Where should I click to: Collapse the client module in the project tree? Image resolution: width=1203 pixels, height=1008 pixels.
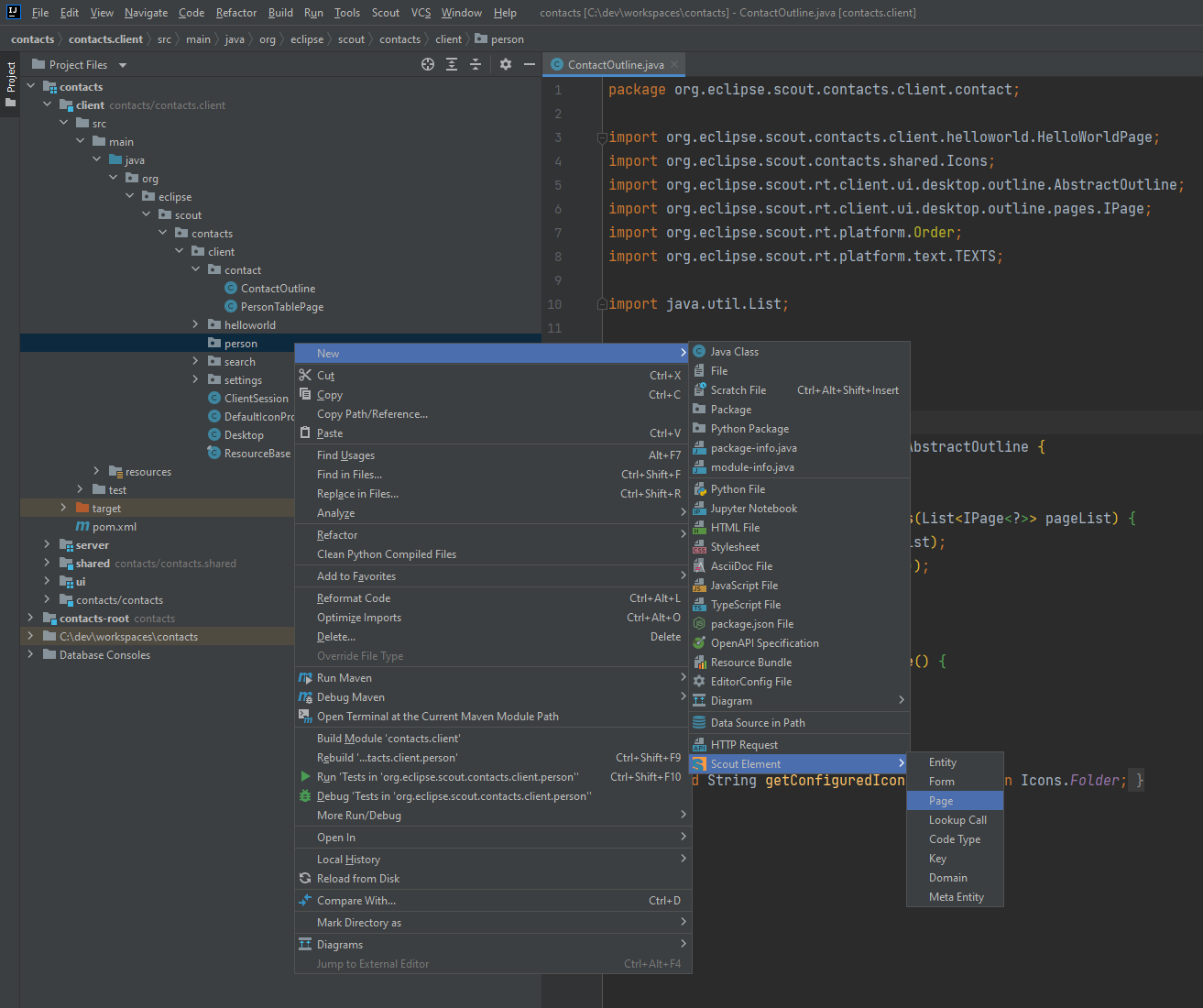coord(47,104)
